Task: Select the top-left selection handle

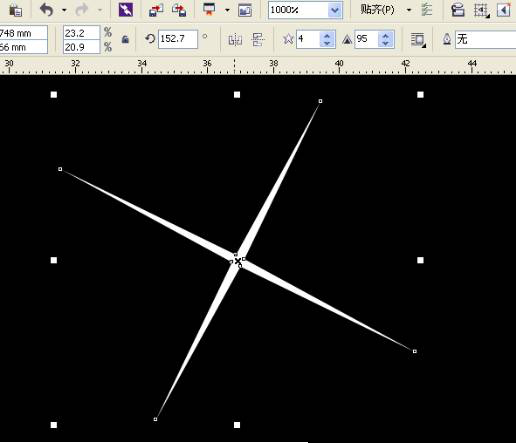Action: [x=54, y=95]
